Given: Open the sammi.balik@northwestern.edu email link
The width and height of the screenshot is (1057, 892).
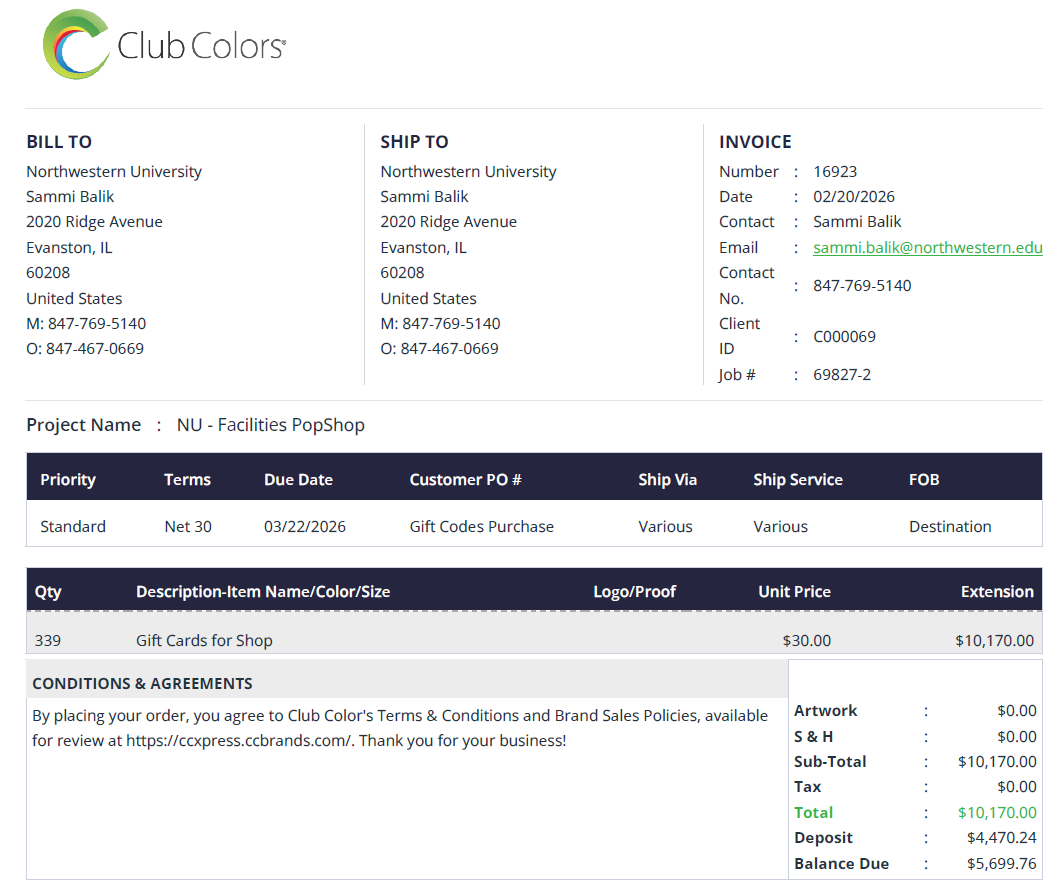Looking at the screenshot, I should [928, 247].
